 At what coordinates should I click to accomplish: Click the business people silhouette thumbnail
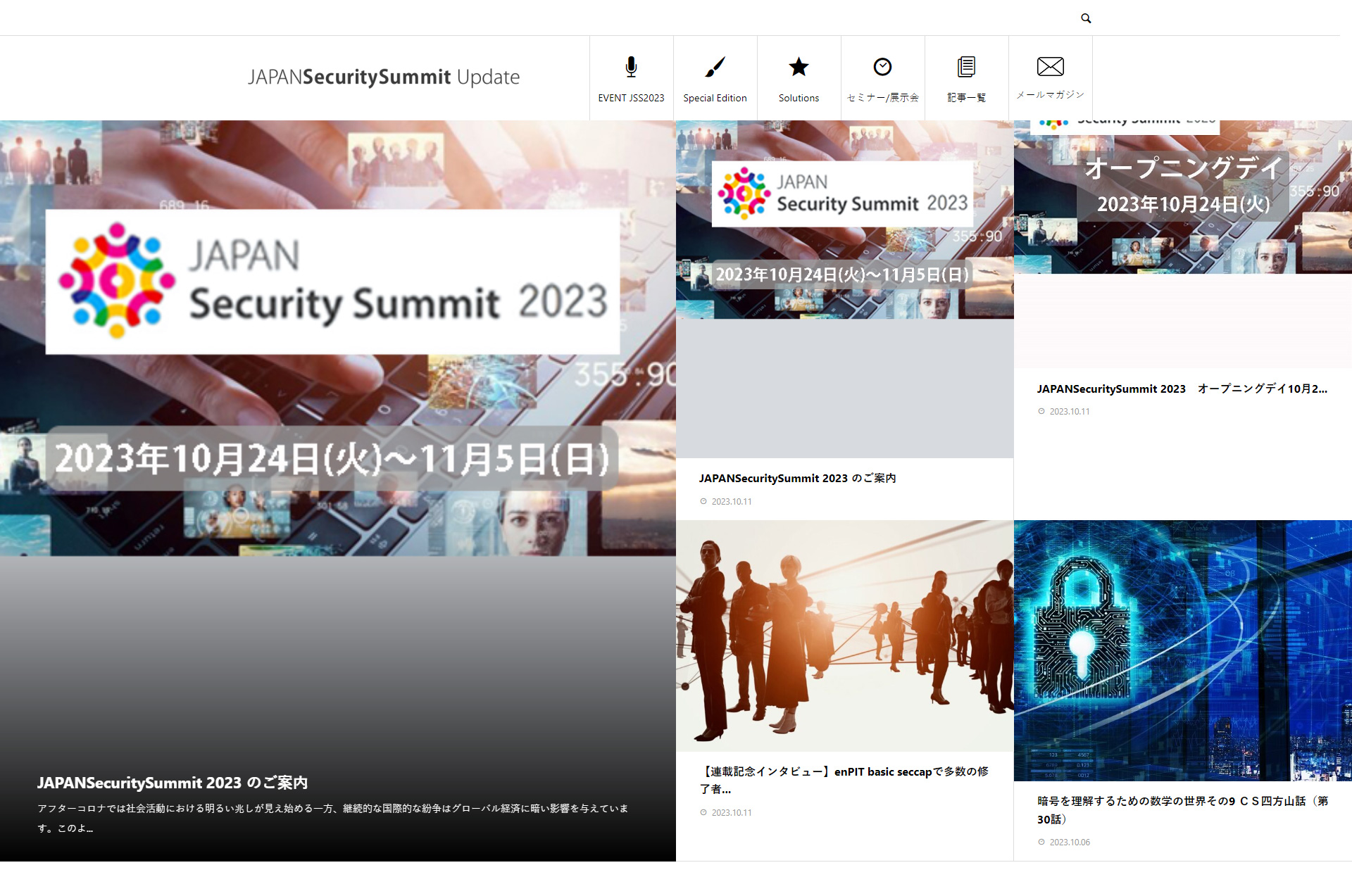tap(844, 633)
